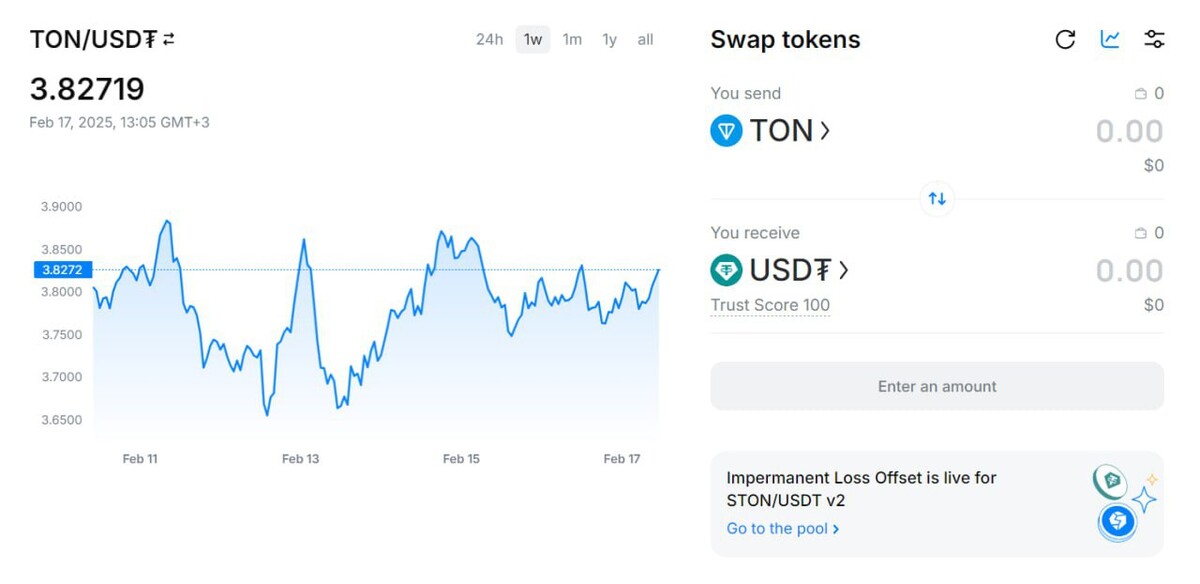Click the swap direction arrows icon

[x=937, y=198]
